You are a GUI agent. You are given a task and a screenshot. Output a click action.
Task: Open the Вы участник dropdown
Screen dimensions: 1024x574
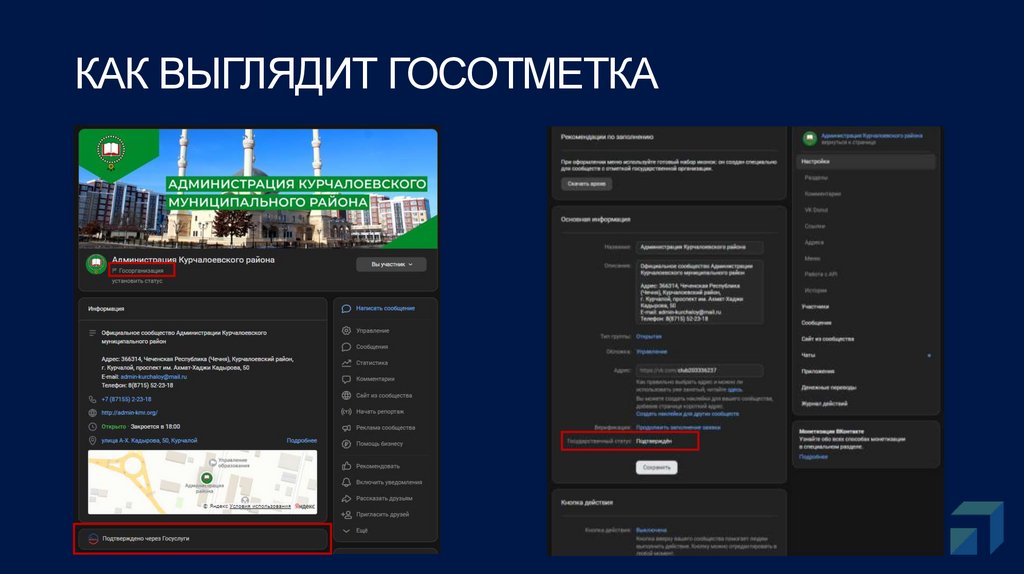(x=391, y=264)
